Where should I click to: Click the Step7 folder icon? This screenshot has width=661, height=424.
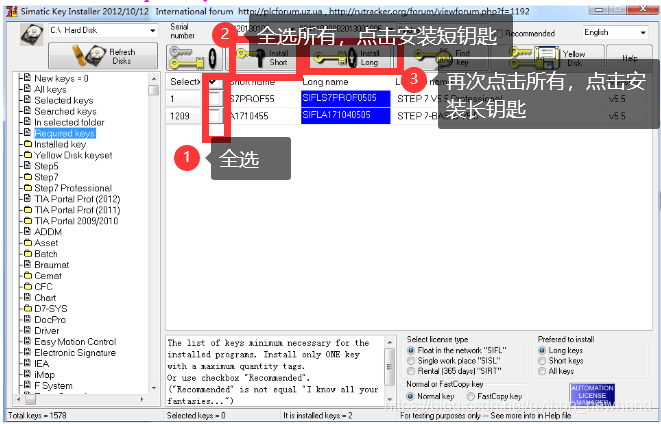[x=28, y=177]
